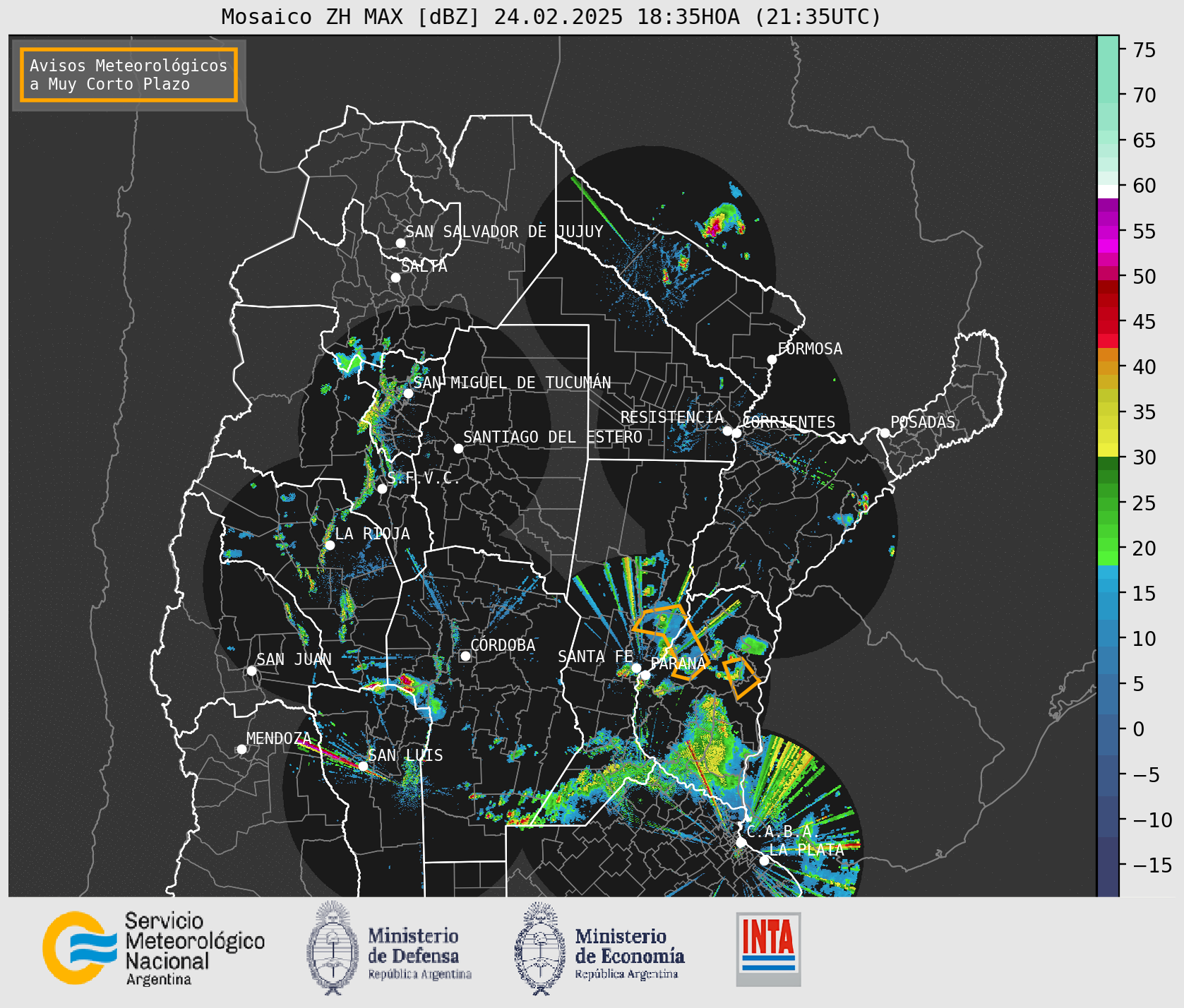Click the Santiago del Estero city dot

pyautogui.click(x=458, y=448)
